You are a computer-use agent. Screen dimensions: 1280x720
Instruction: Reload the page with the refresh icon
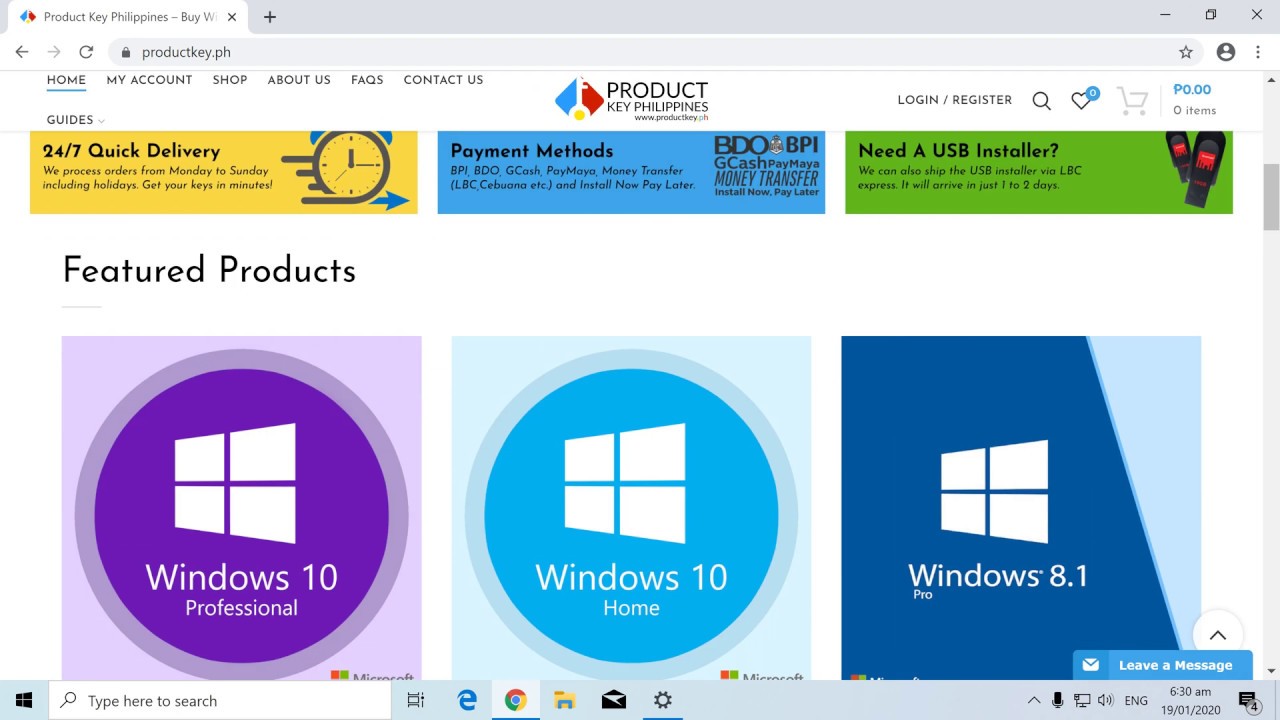(x=86, y=52)
